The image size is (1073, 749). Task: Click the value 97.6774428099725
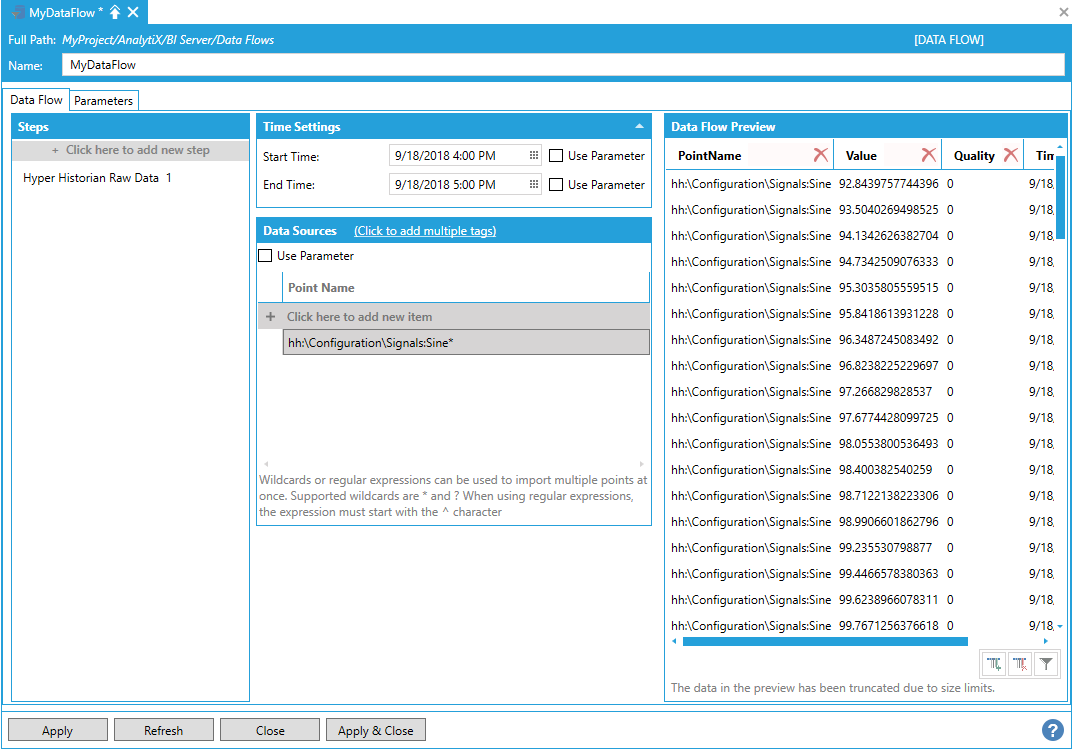pyautogui.click(x=889, y=417)
